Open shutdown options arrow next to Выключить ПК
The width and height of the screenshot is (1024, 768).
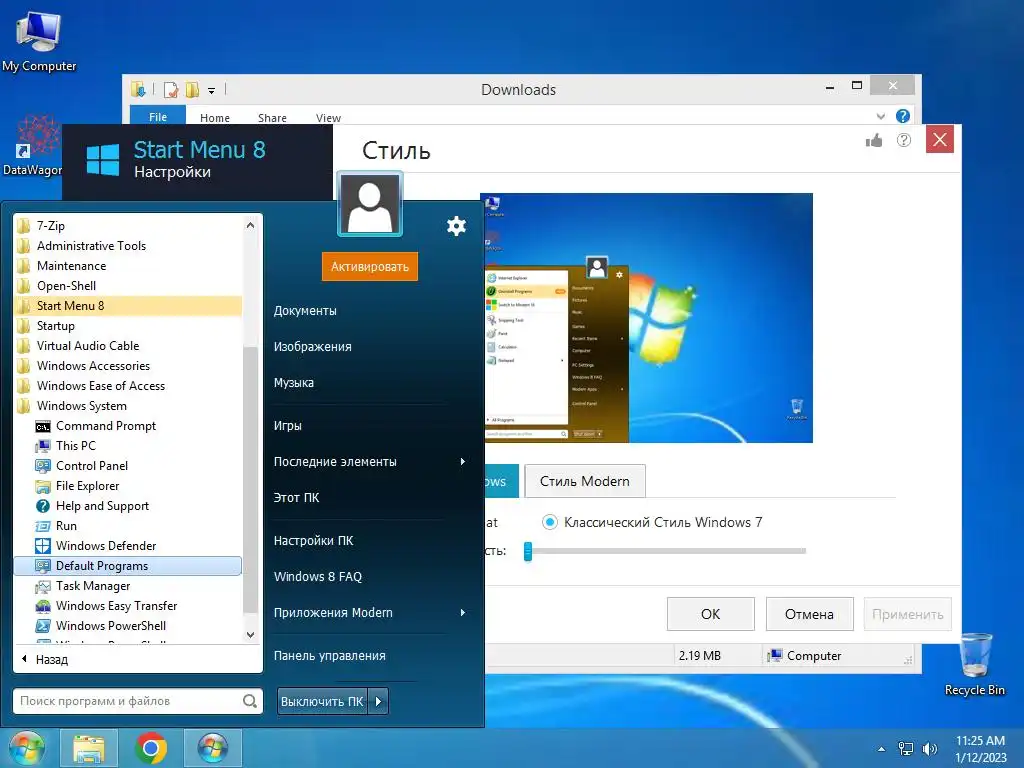click(x=378, y=701)
